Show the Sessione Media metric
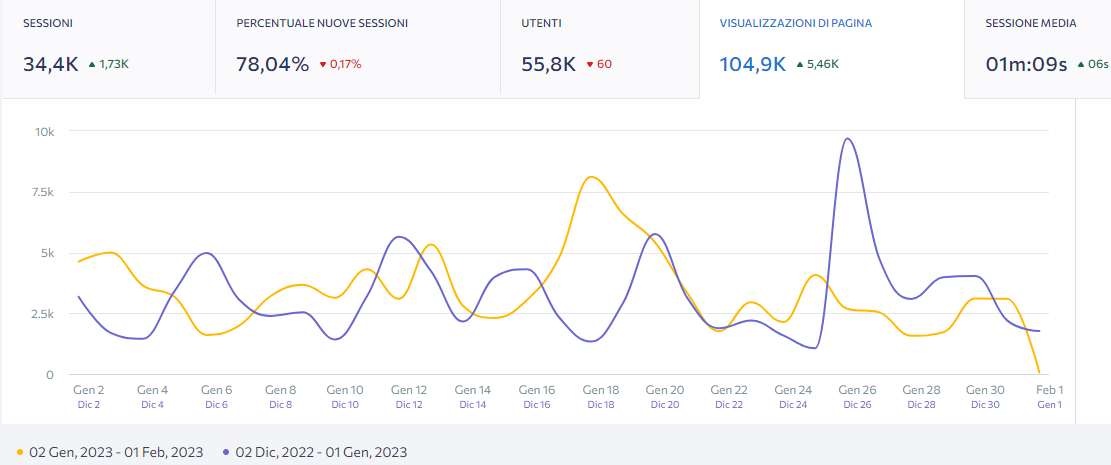Image resolution: width=1111 pixels, height=465 pixels. 1037,47
